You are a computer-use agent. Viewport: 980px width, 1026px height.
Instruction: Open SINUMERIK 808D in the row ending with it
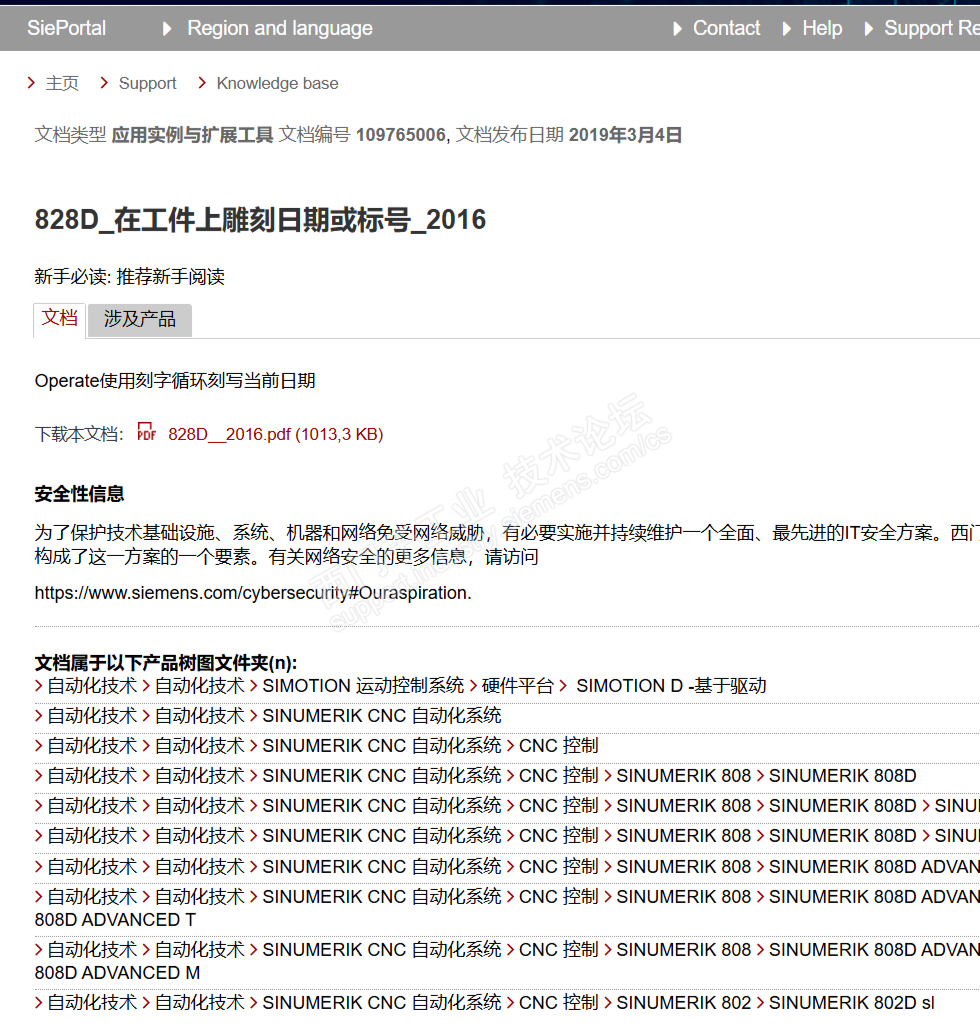pos(843,775)
